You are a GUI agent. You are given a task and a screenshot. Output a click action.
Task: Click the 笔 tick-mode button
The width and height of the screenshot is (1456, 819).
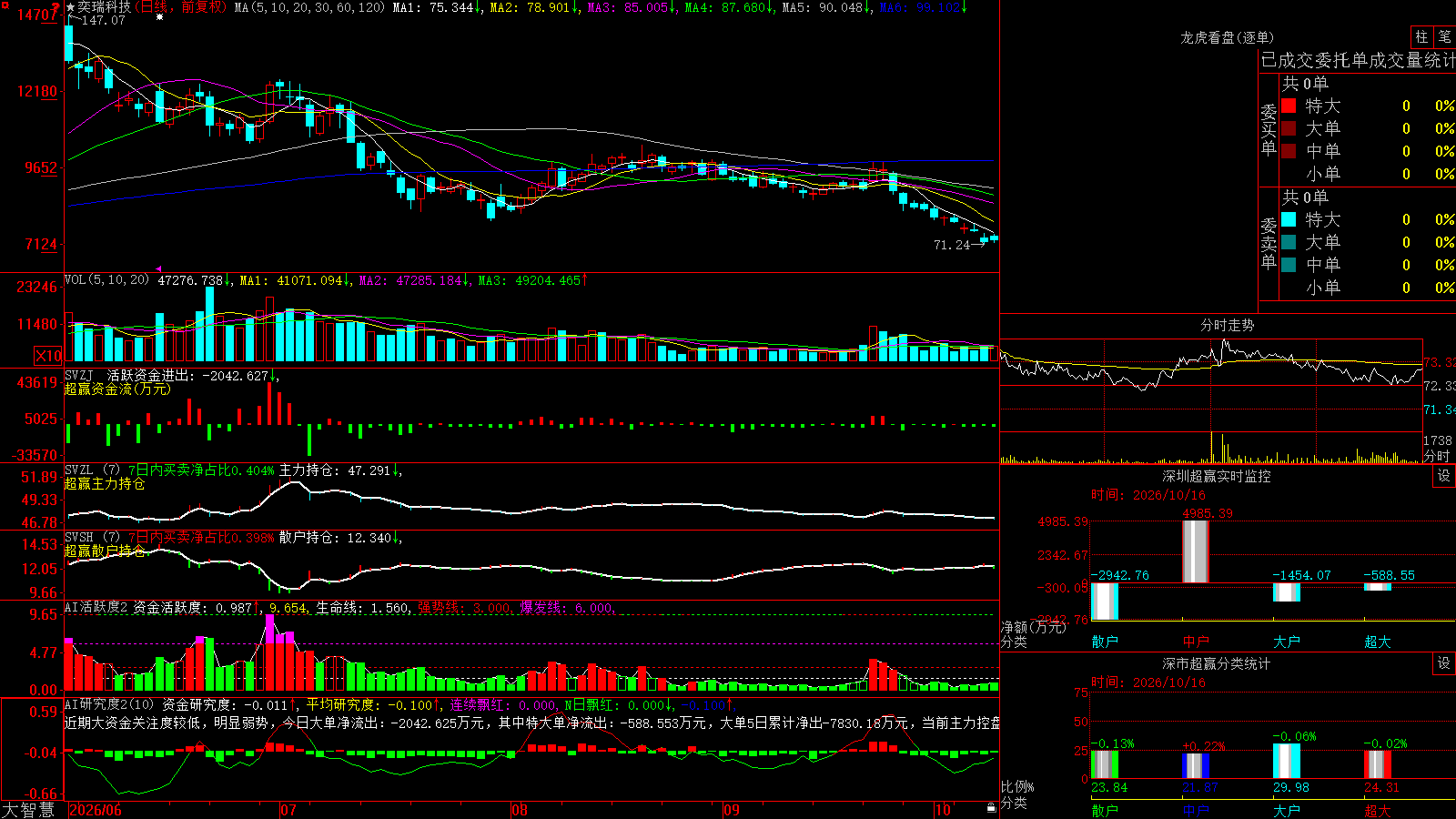point(1444,37)
